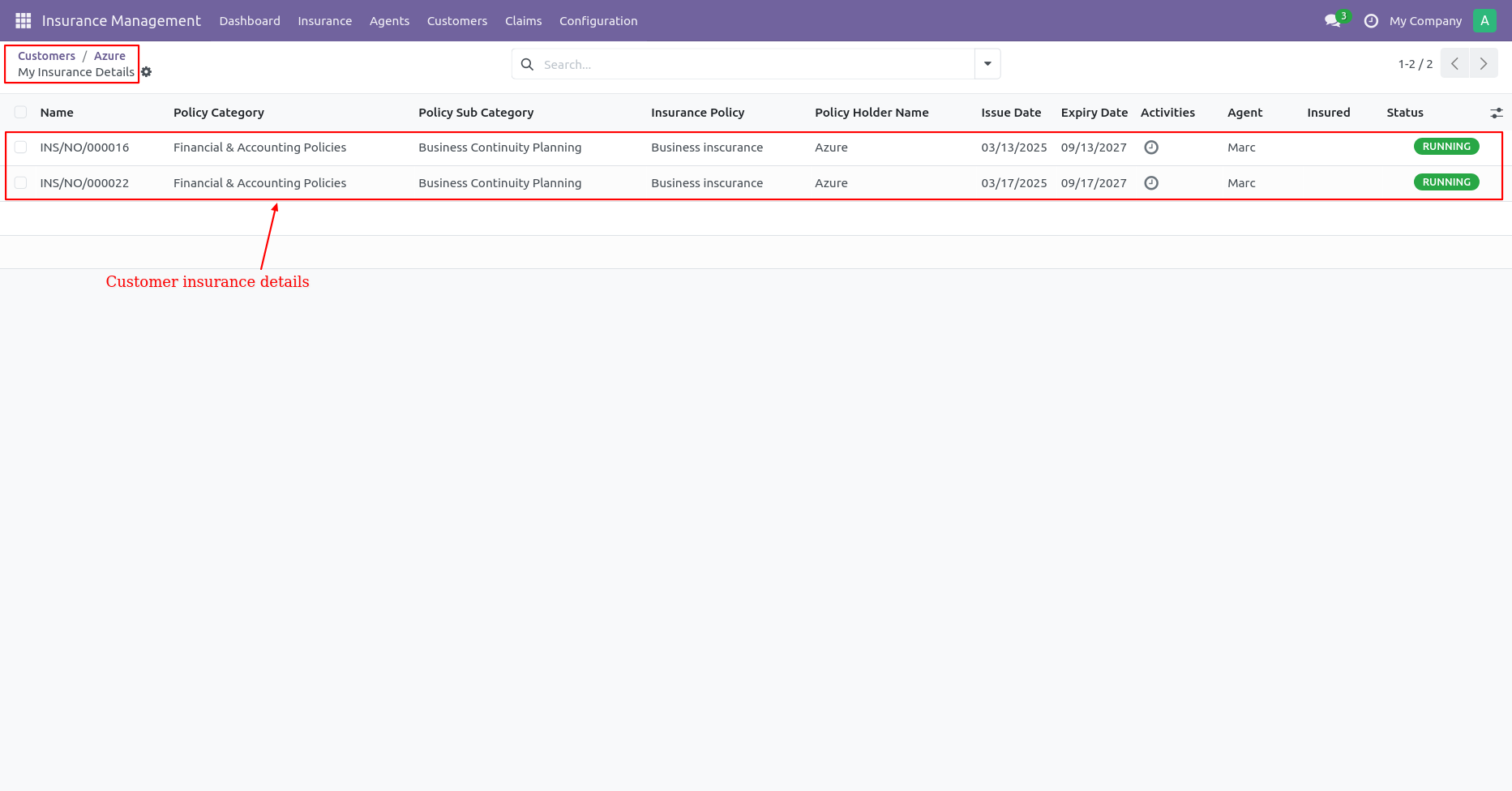Sort by Insured column header

[1329, 113]
